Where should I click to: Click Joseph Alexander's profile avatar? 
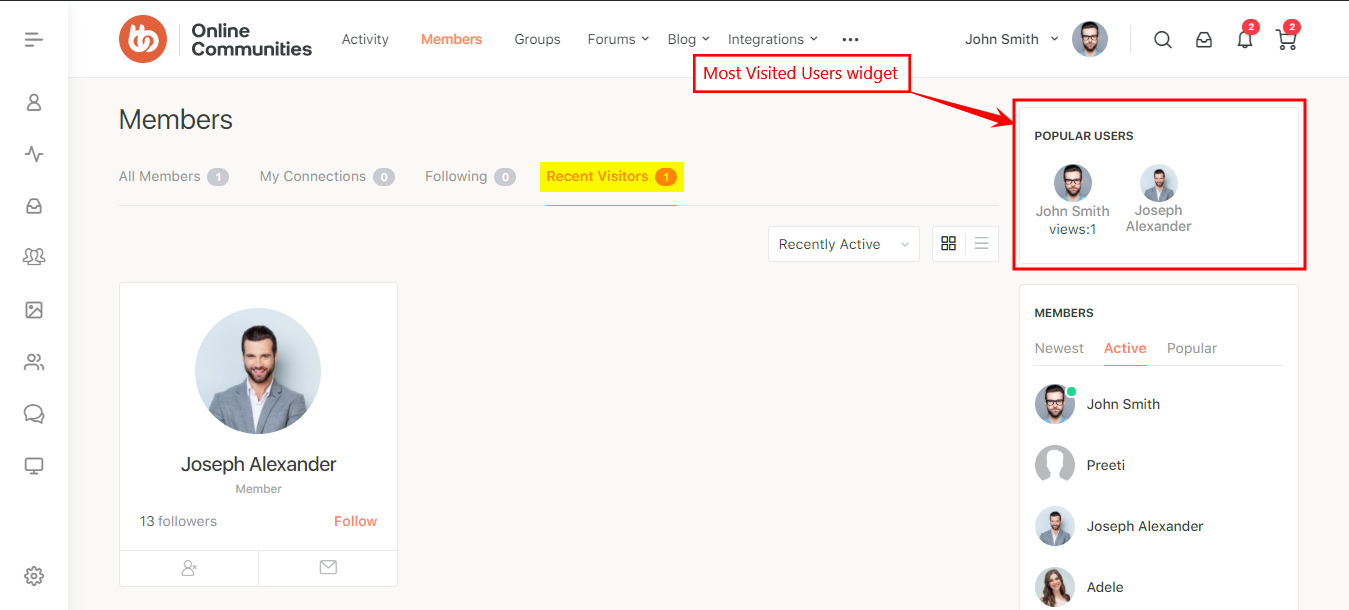tap(258, 371)
